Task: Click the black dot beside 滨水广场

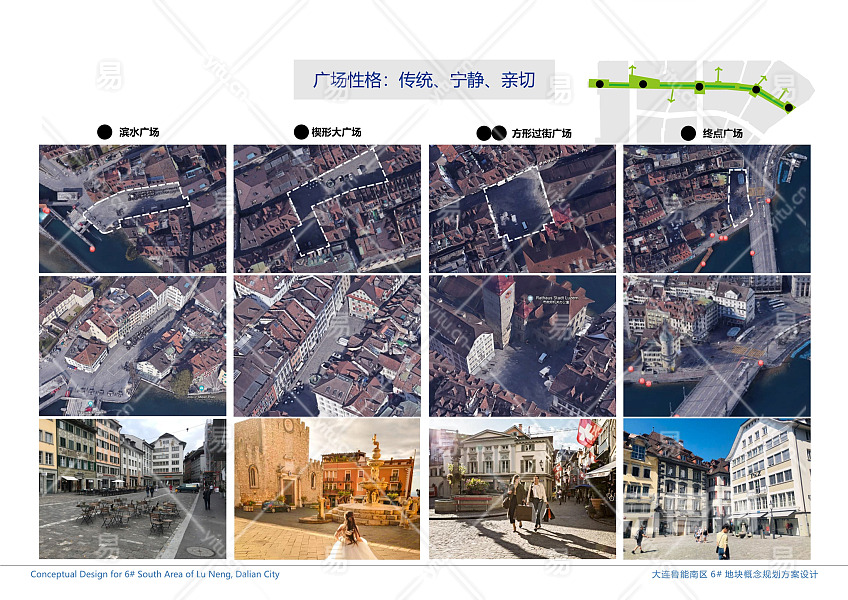Action: click(104, 132)
